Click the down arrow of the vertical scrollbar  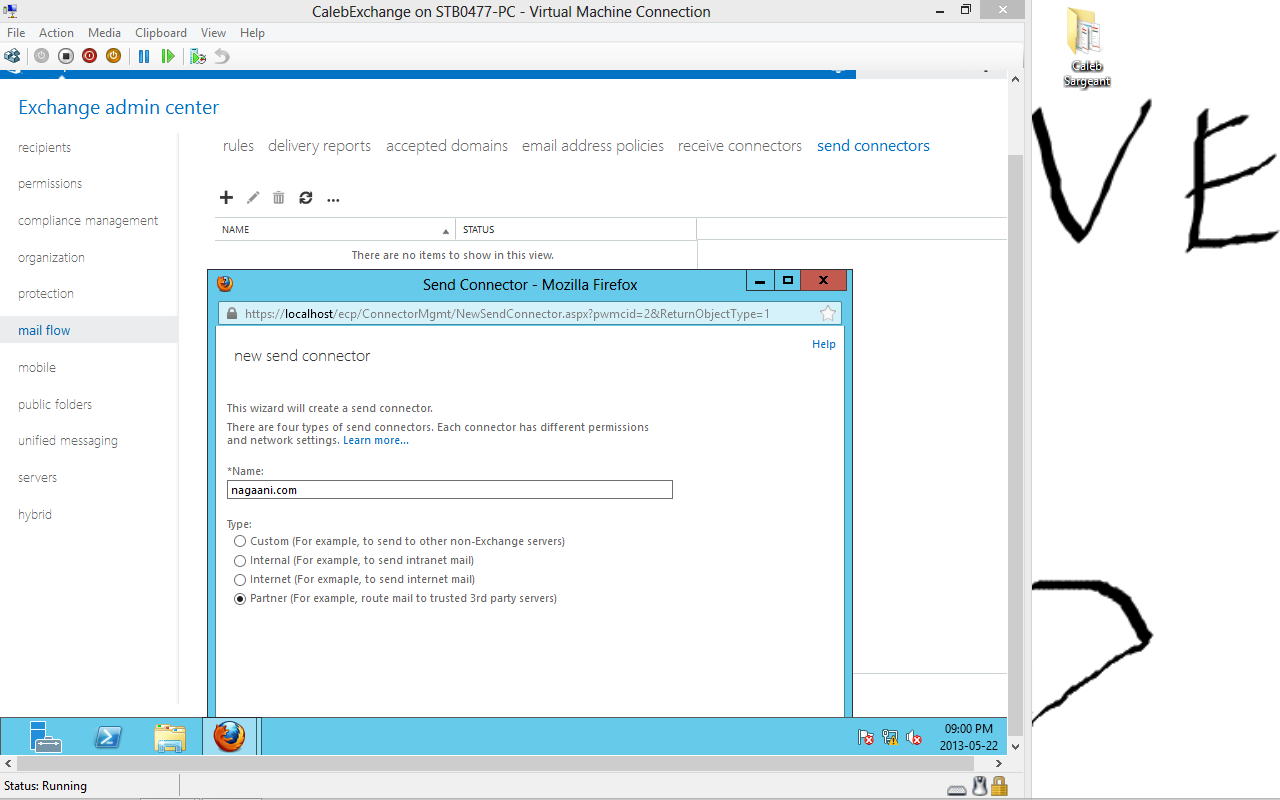pyautogui.click(x=1016, y=746)
